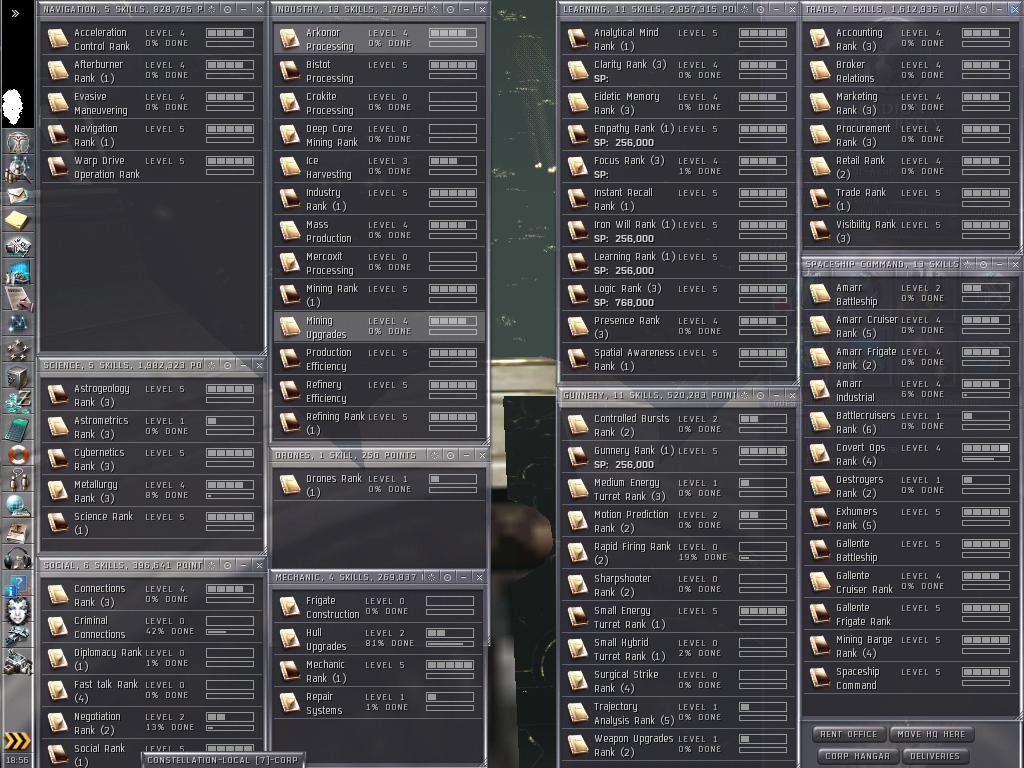
Task: Click the Hull Upgrades skill book icon
Action: coord(290,639)
